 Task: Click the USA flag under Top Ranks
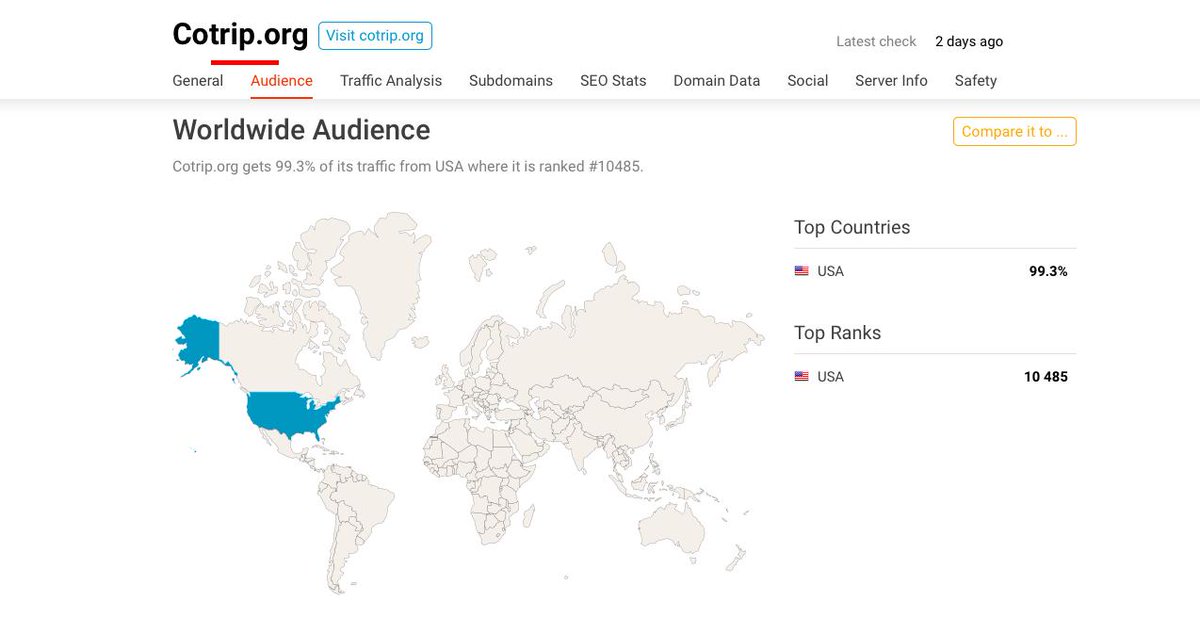(x=801, y=376)
